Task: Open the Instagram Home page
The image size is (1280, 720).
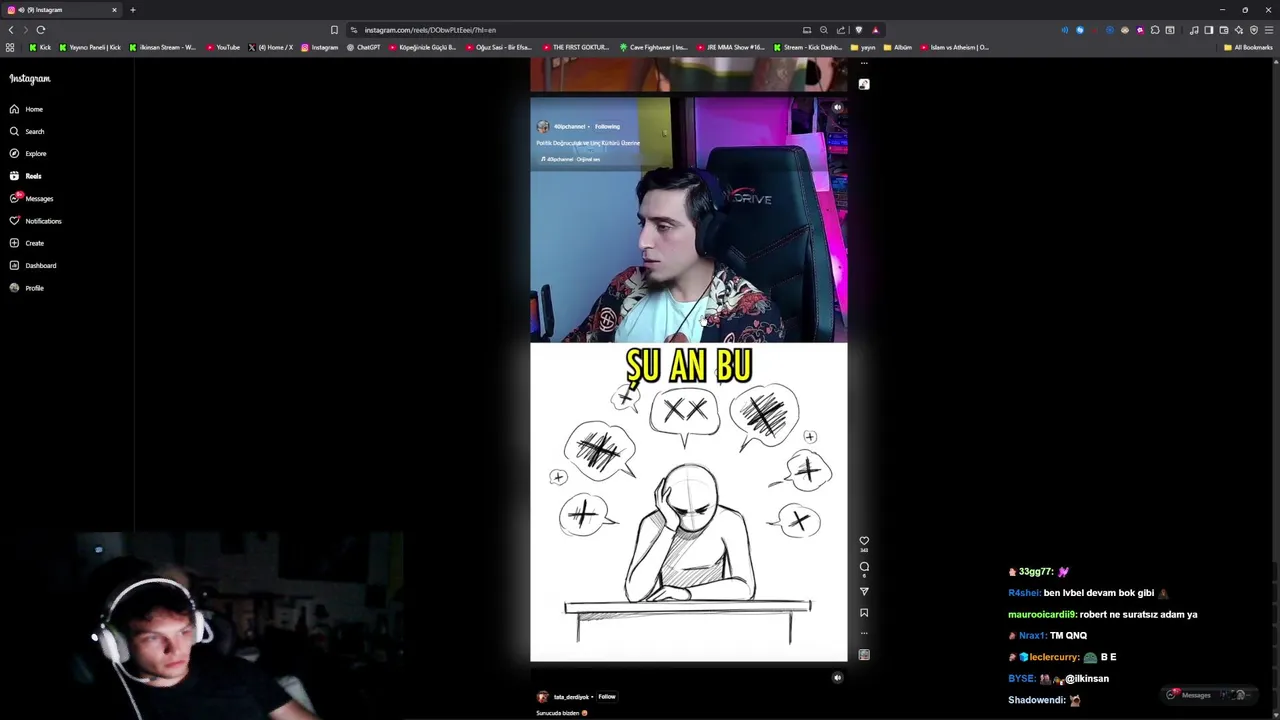Action: pyautogui.click(x=26, y=109)
